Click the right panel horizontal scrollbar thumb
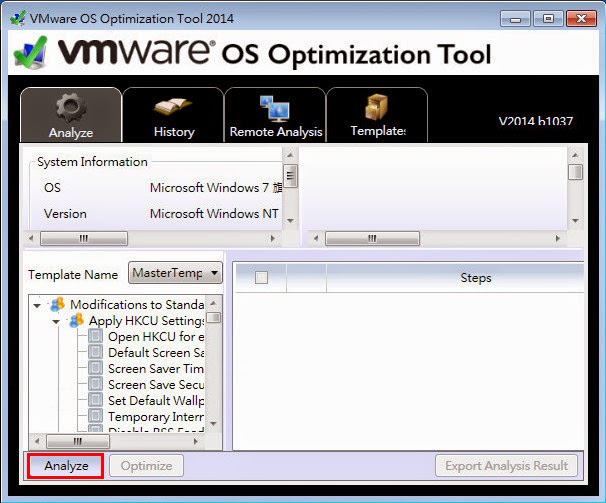Image resolution: width=606 pixels, height=503 pixels. point(372,238)
